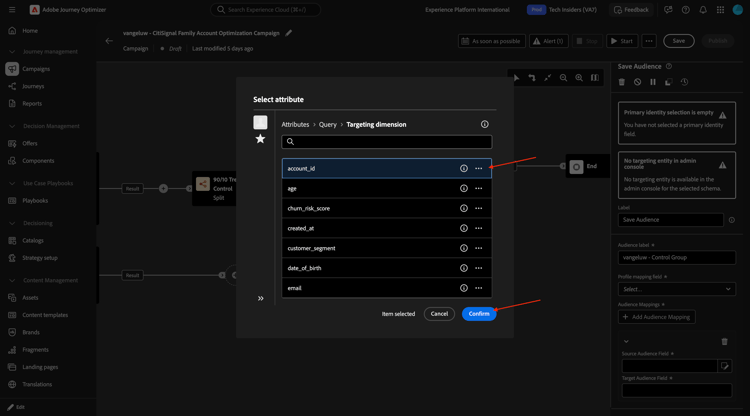The image size is (750, 416).
Task: Open the hamburger navigation menu
Action: coord(12,10)
